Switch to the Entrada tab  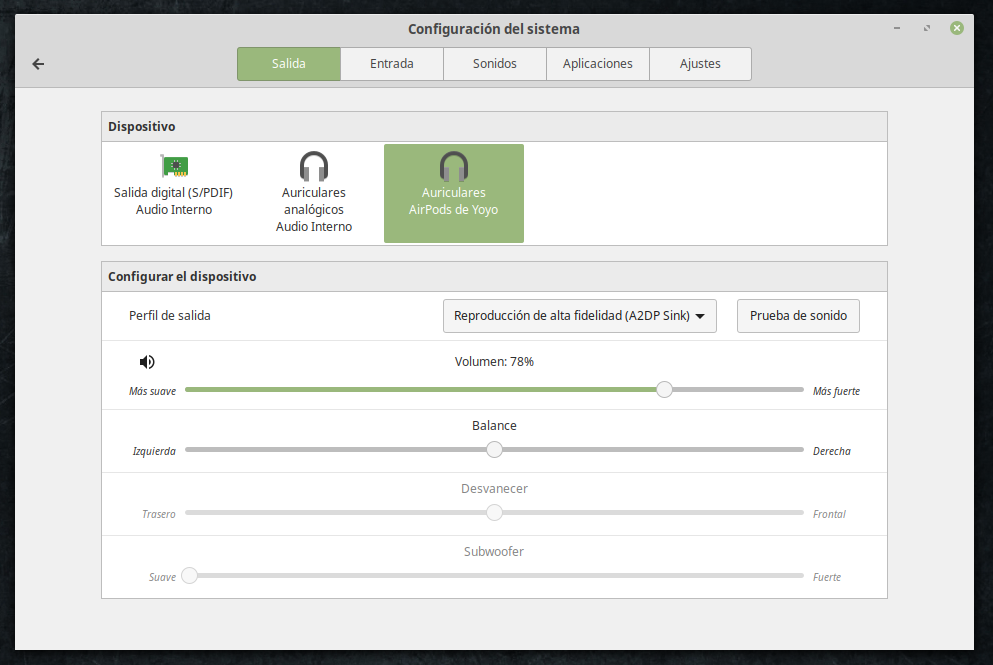pos(392,64)
